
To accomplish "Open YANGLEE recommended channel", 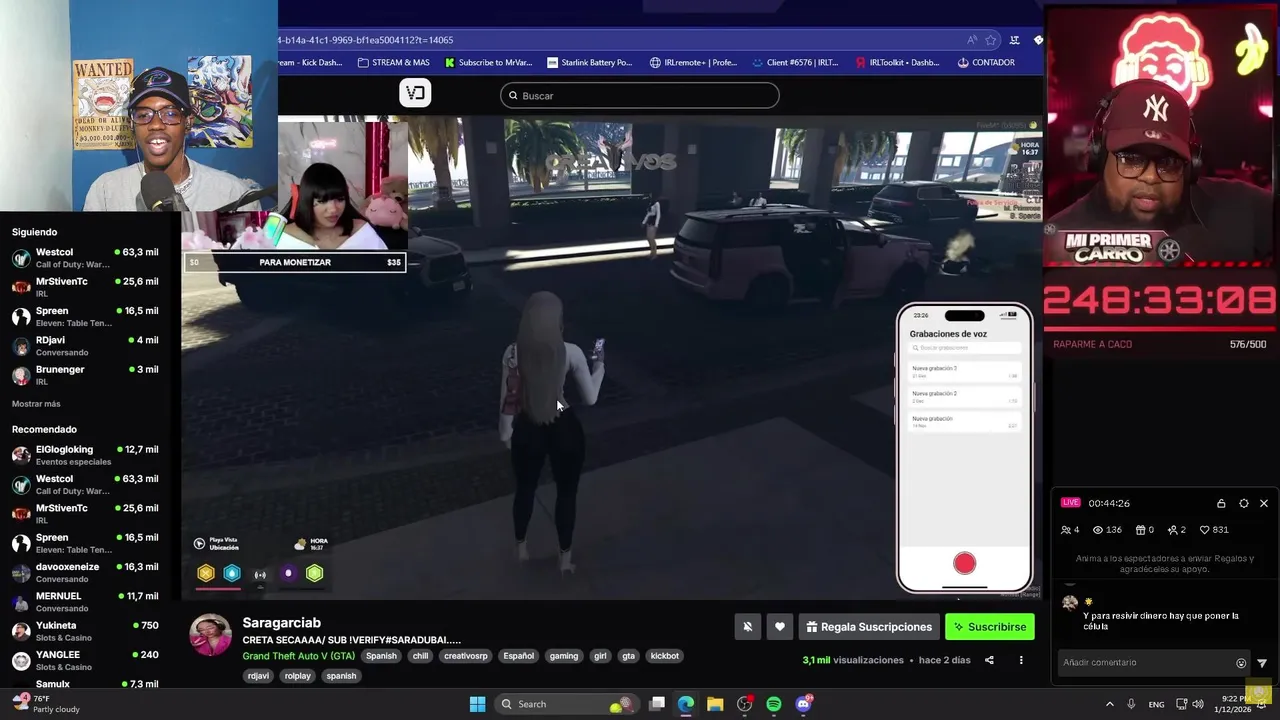I will (85, 660).
